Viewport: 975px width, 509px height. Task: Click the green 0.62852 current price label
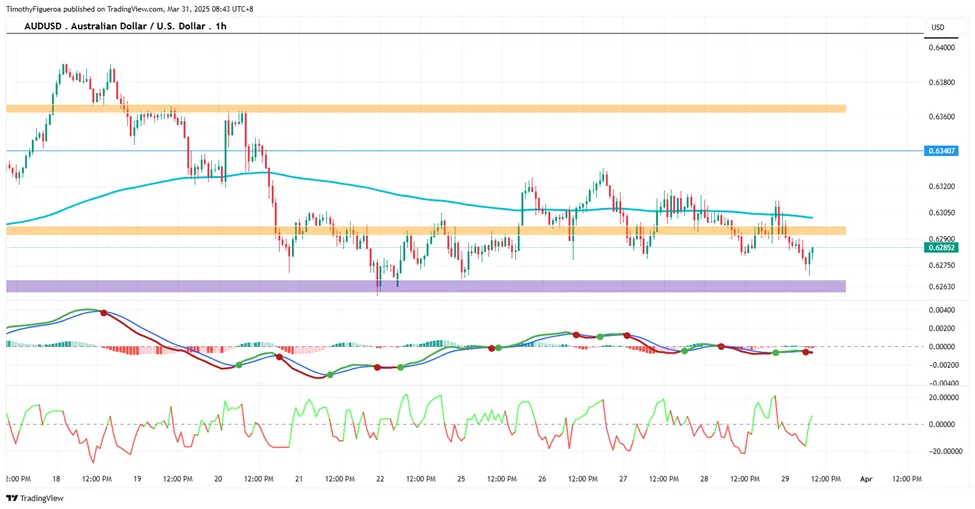(x=941, y=247)
